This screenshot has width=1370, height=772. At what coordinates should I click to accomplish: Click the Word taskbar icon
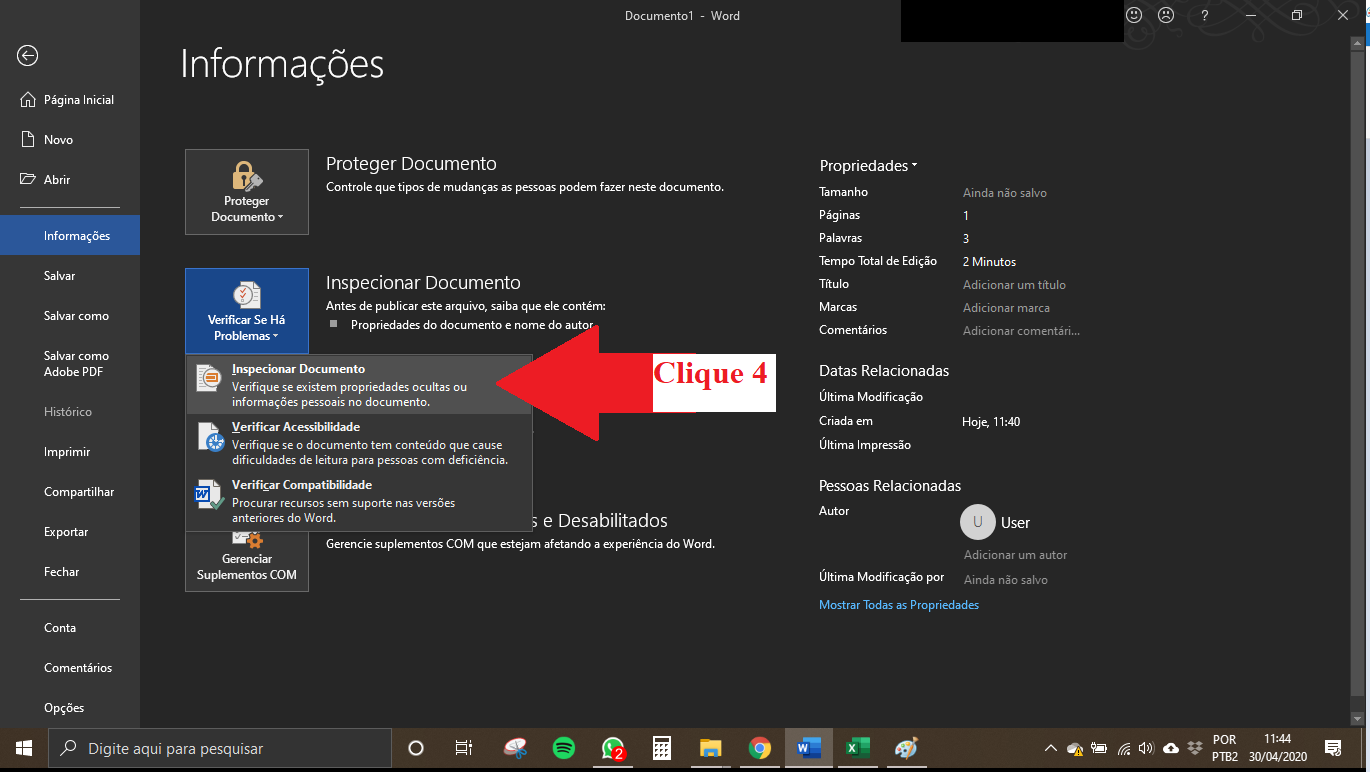click(x=809, y=748)
